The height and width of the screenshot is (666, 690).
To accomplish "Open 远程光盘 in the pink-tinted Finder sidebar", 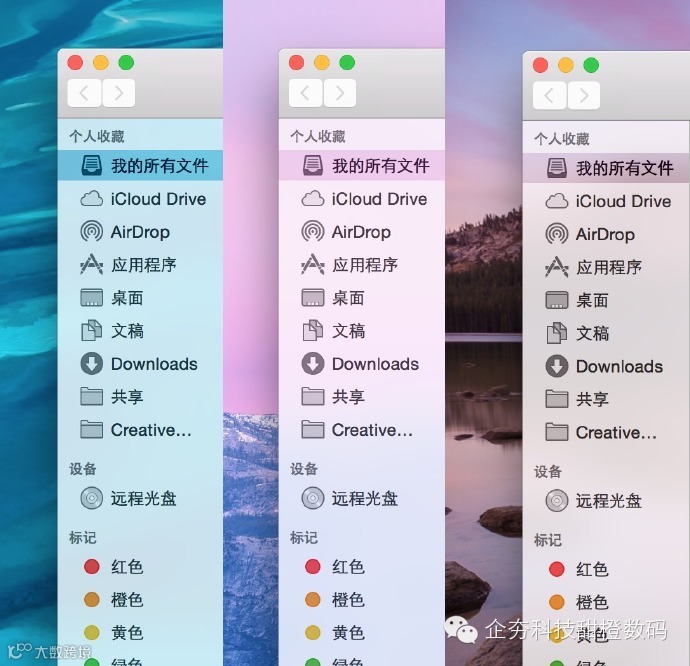I will (361, 498).
